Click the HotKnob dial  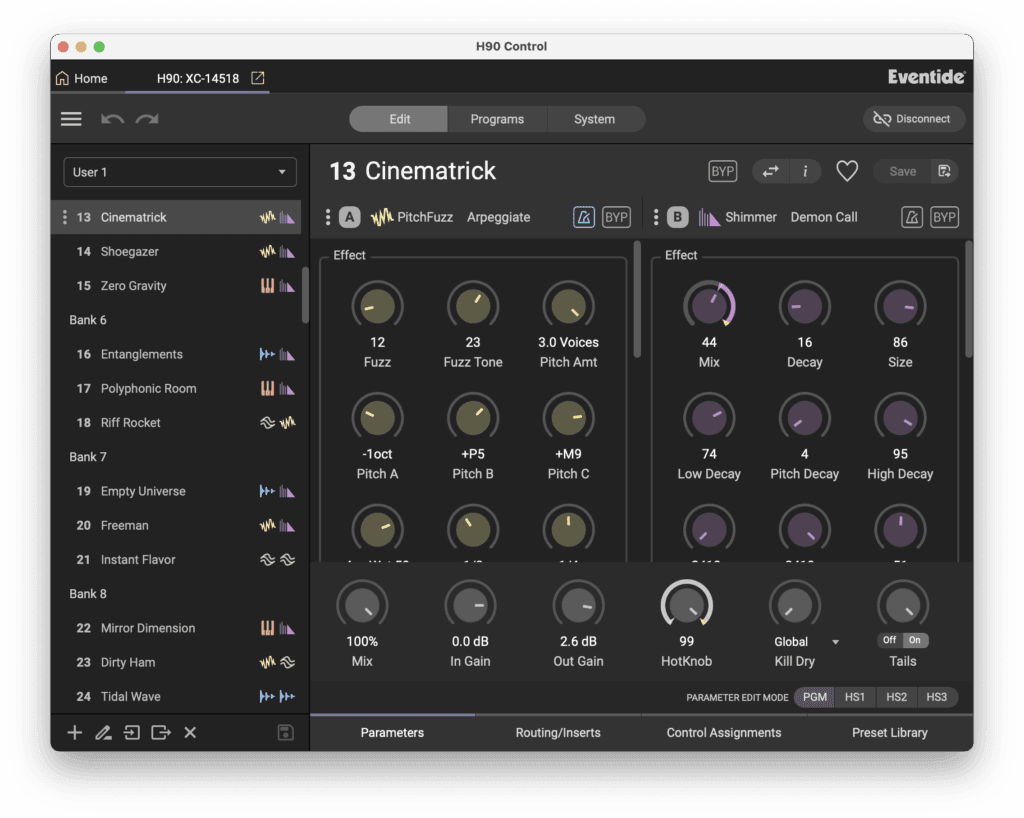pos(686,606)
